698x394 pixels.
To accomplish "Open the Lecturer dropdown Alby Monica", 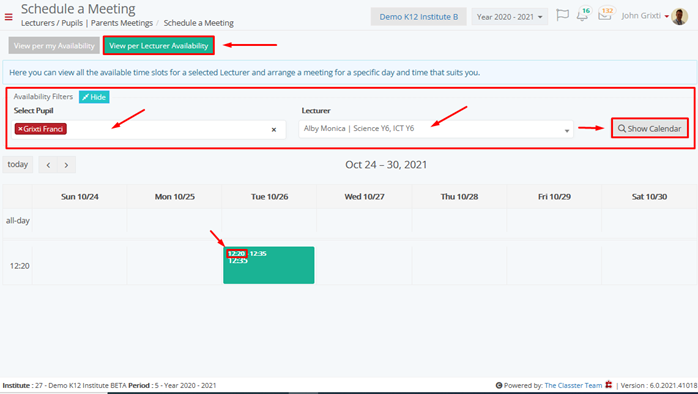I will click(436, 129).
